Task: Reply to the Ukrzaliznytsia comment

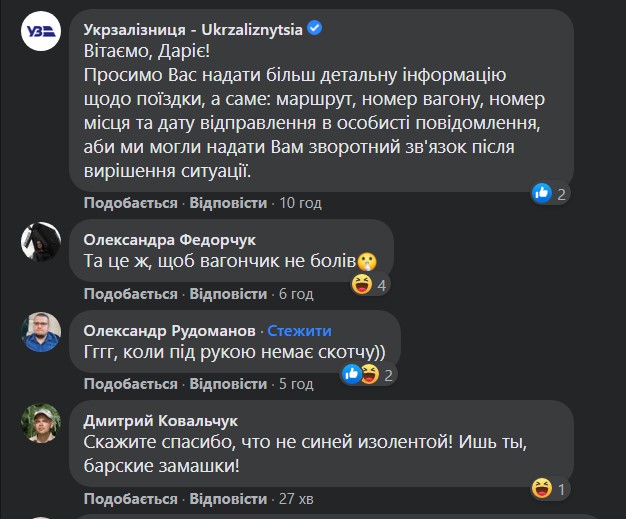Action: 228,203
